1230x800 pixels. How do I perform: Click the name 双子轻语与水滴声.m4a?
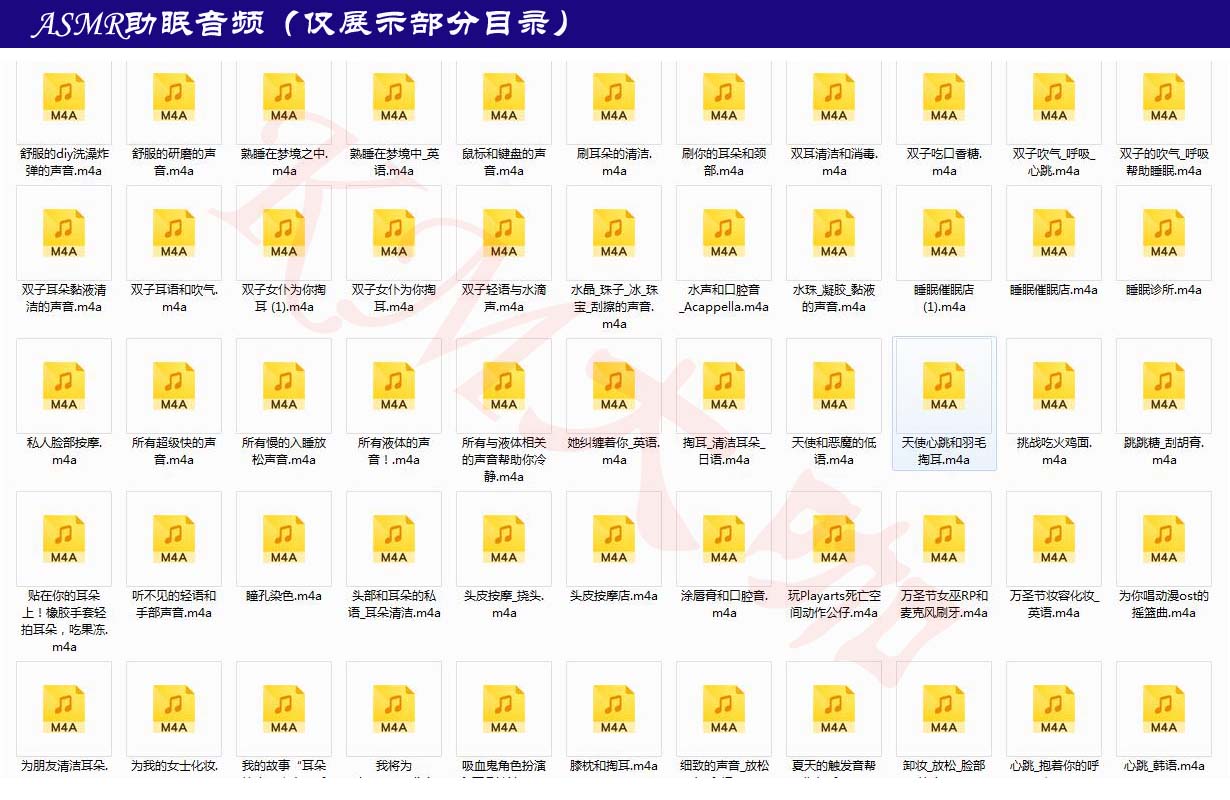(504, 298)
